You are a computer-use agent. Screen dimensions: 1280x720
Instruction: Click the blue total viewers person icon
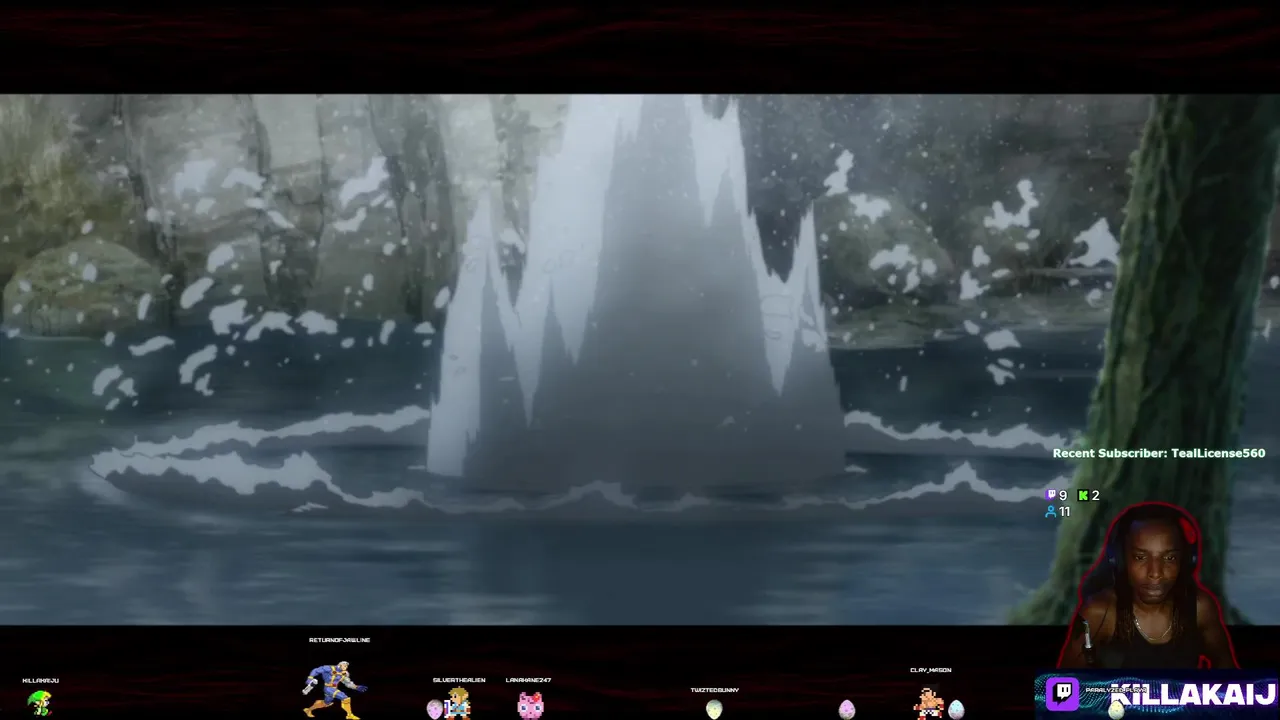(x=1050, y=511)
